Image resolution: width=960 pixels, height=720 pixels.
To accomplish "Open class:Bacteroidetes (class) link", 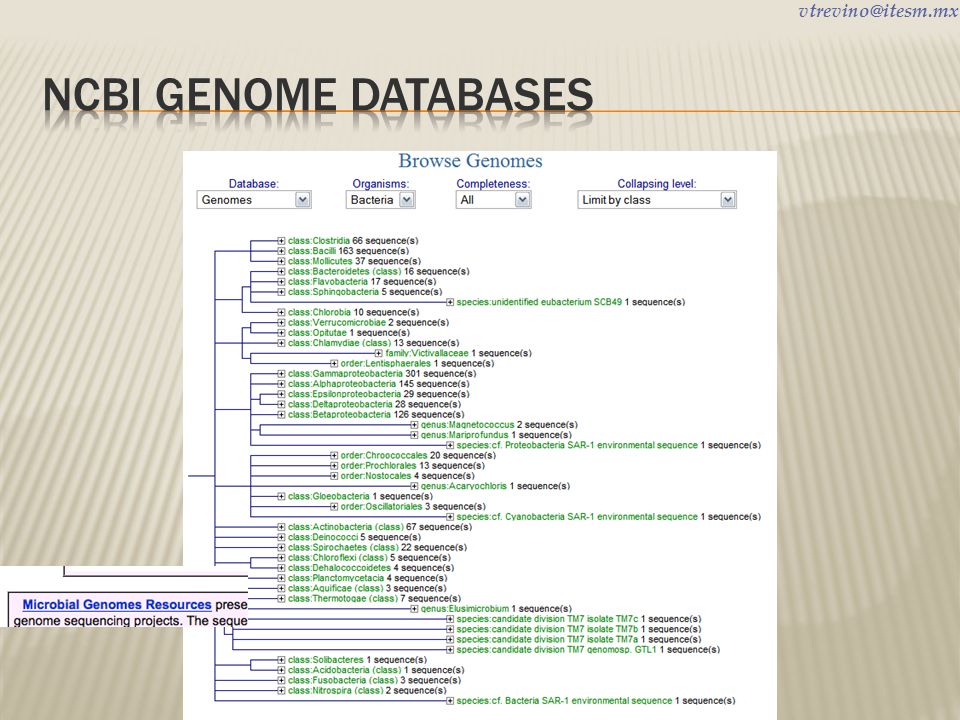I will 345,271.
